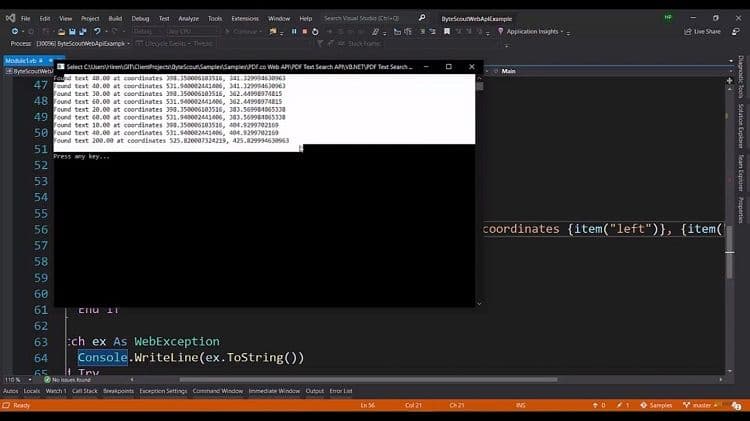This screenshot has height=421, width=750.
Task: Open the 110% zoom level dropdown
Action: pyautogui.click(x=13, y=380)
